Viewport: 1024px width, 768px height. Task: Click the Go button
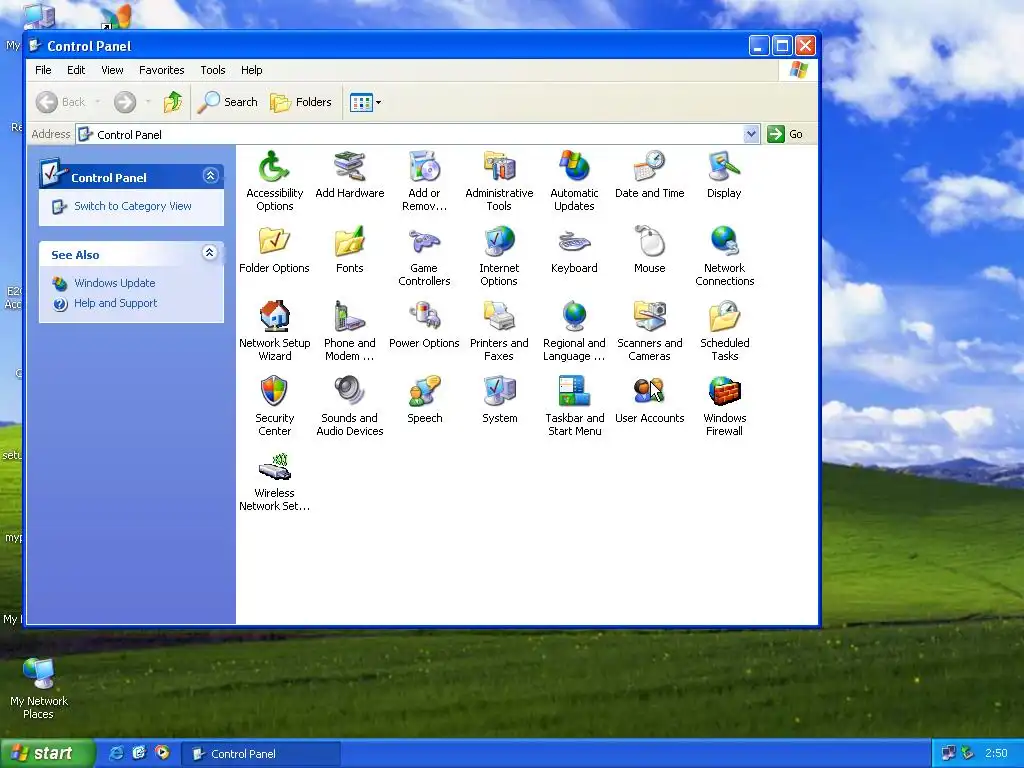[786, 134]
